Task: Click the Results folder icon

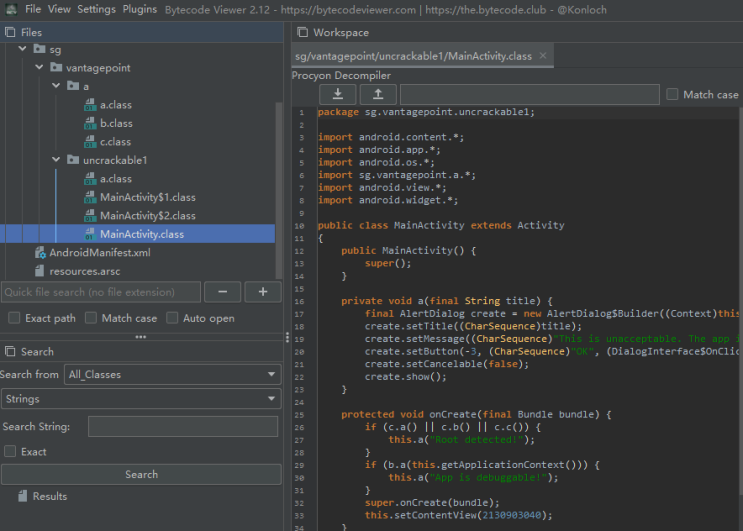Action: [23, 496]
